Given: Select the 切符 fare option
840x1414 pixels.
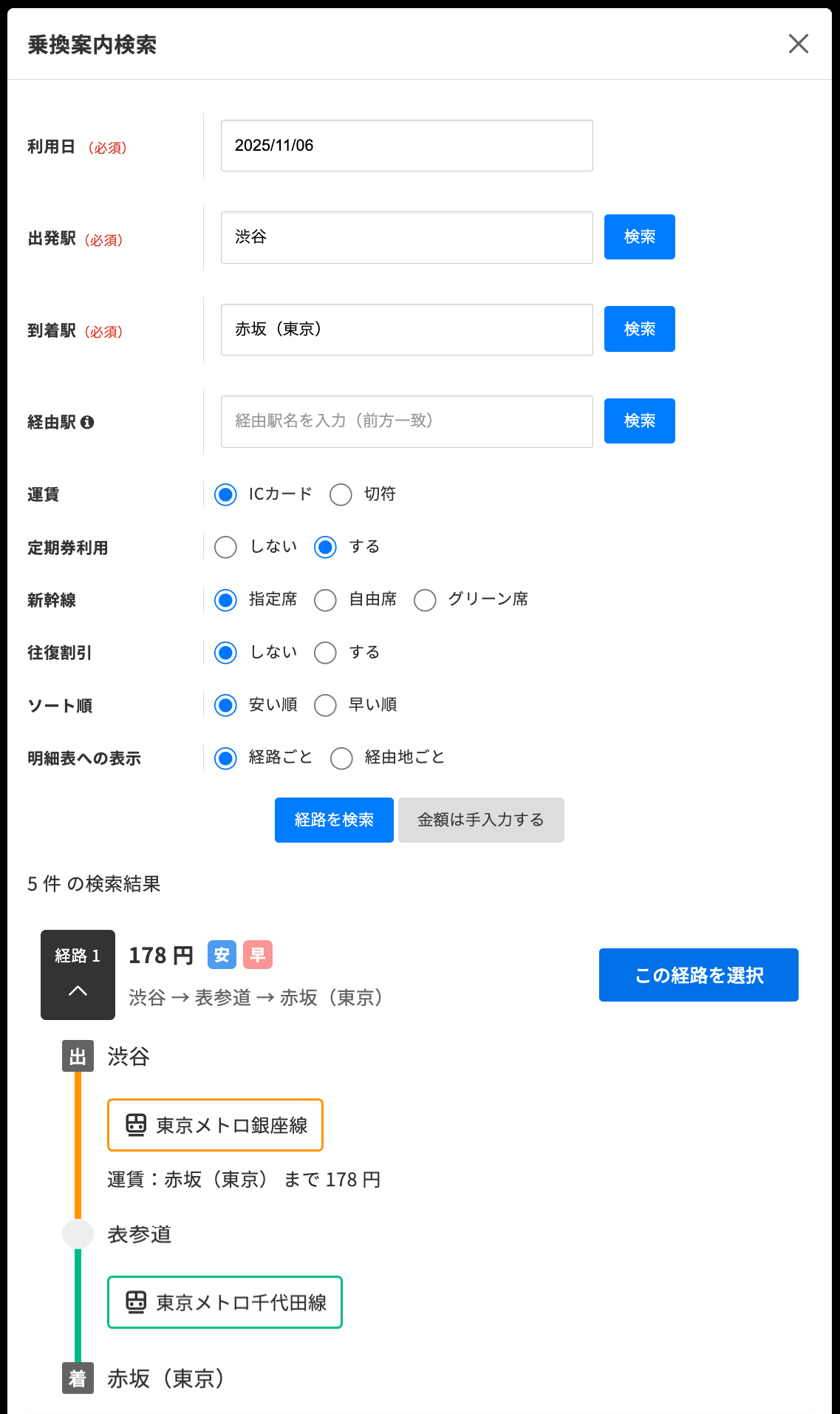Looking at the screenshot, I should click(x=341, y=494).
